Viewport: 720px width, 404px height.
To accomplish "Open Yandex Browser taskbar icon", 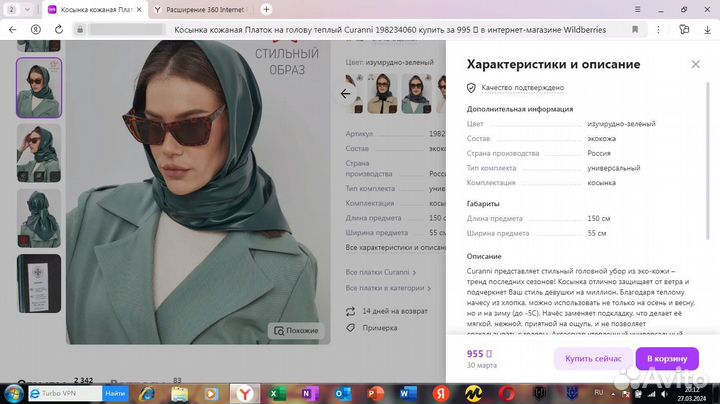I will pos(245,394).
